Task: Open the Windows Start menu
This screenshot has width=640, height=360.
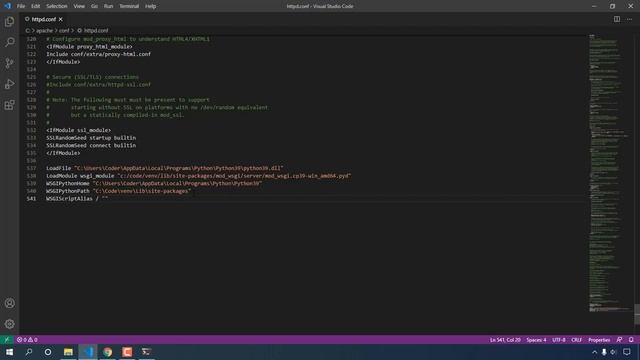Action: tap(9, 352)
